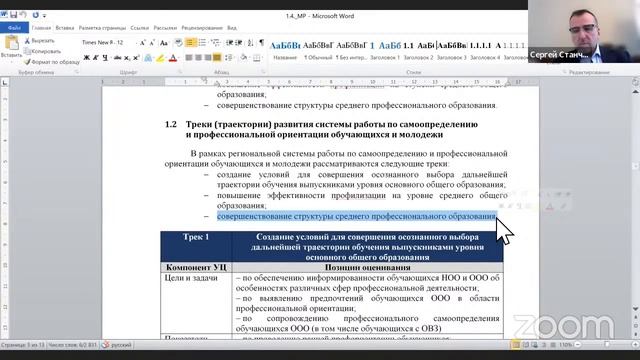Toggle underline Ч formatting

click(x=105, y=58)
